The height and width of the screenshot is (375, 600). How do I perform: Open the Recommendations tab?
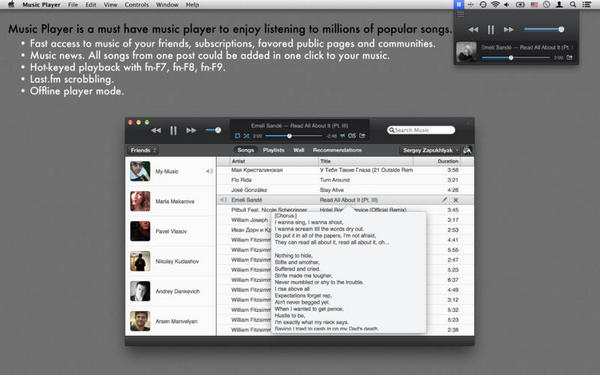pos(337,150)
